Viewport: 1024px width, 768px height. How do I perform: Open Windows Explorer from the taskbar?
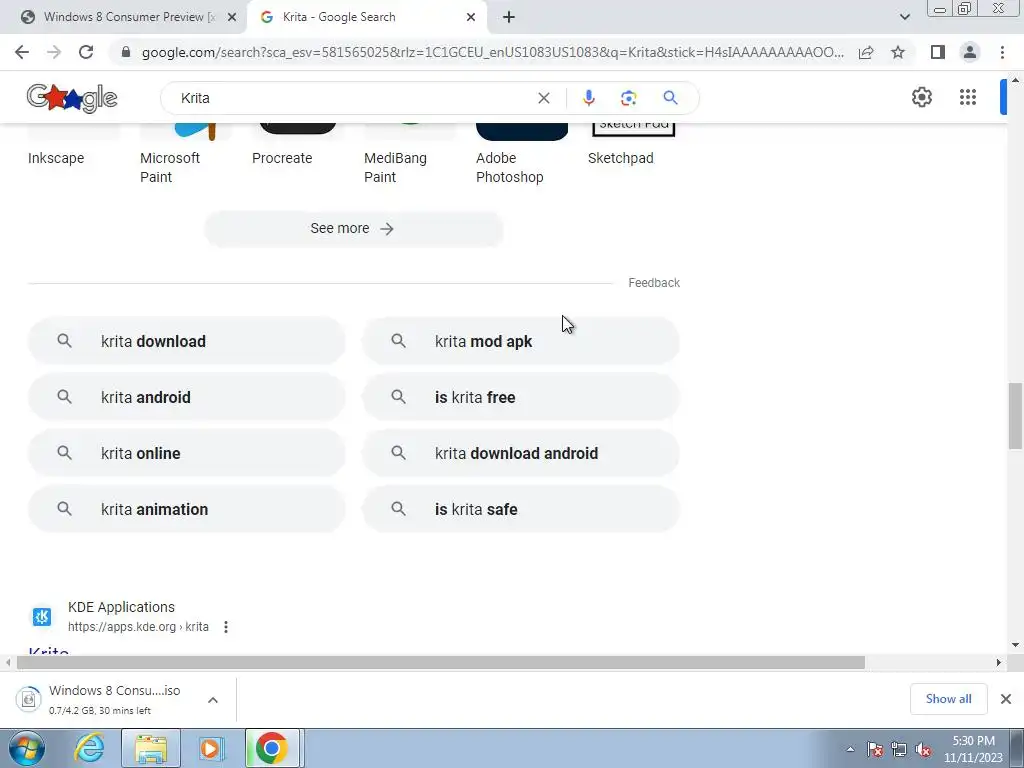(x=151, y=748)
